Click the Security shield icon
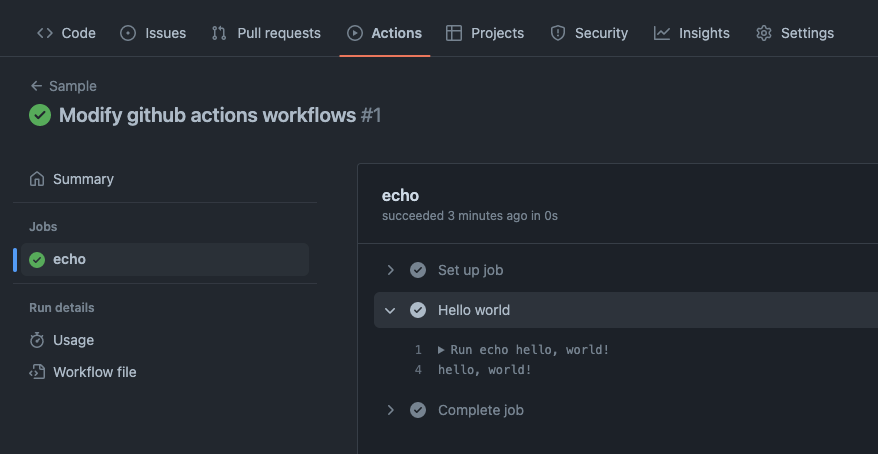878x454 pixels. coord(558,33)
